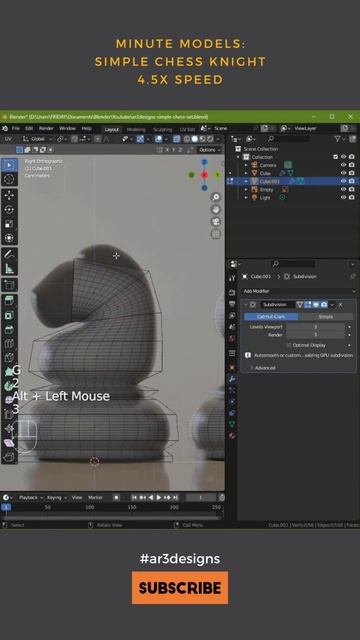This screenshot has width=360, height=640.
Task: Open the File menu
Action: pos(16,129)
